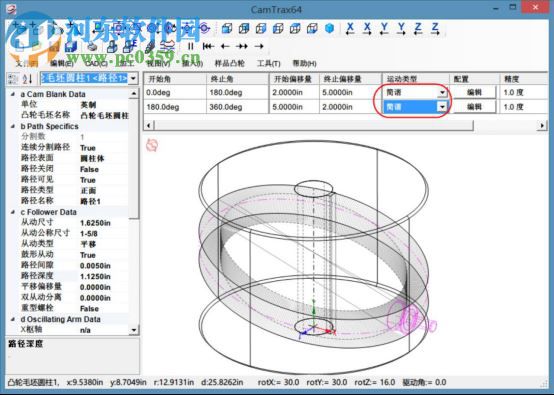Select the 360.0deg end angle cell
Screen dimensions: 554x395
point(238,107)
